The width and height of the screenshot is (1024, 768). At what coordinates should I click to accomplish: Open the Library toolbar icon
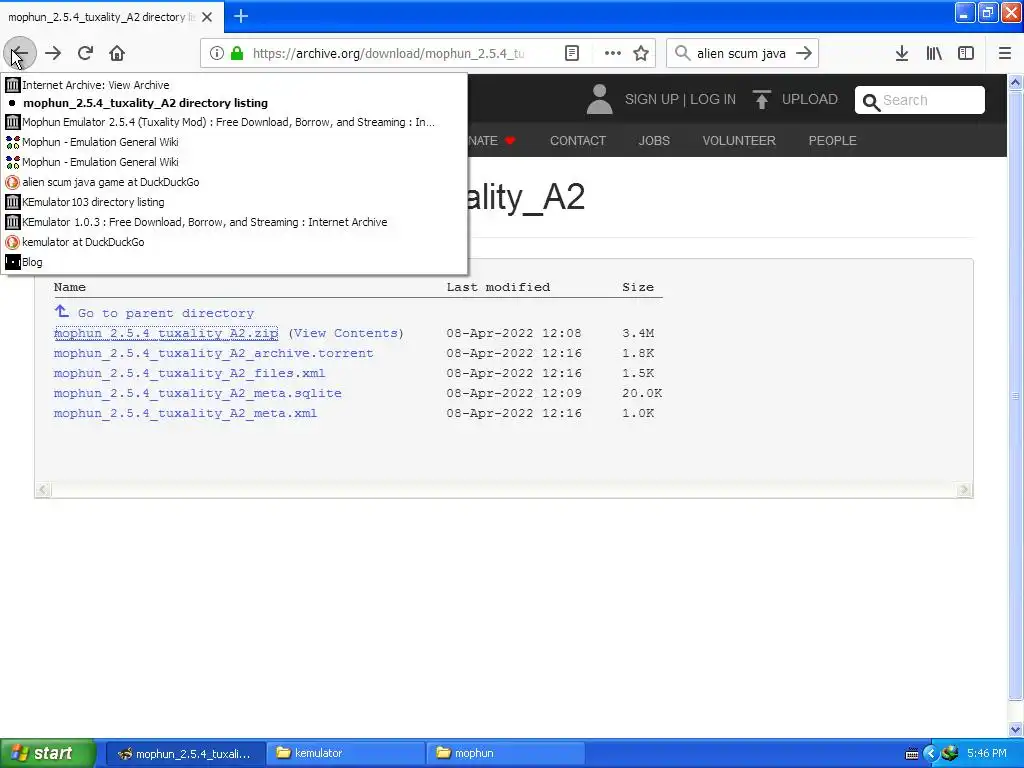coord(934,54)
